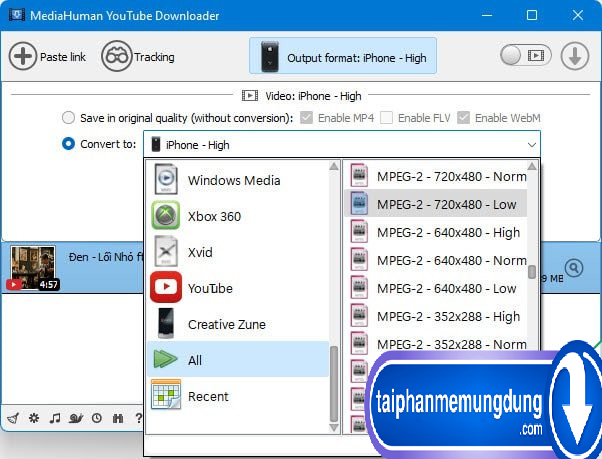Click the Creative Zune device icon
Viewport: 602px width, 459px height.
click(166, 323)
